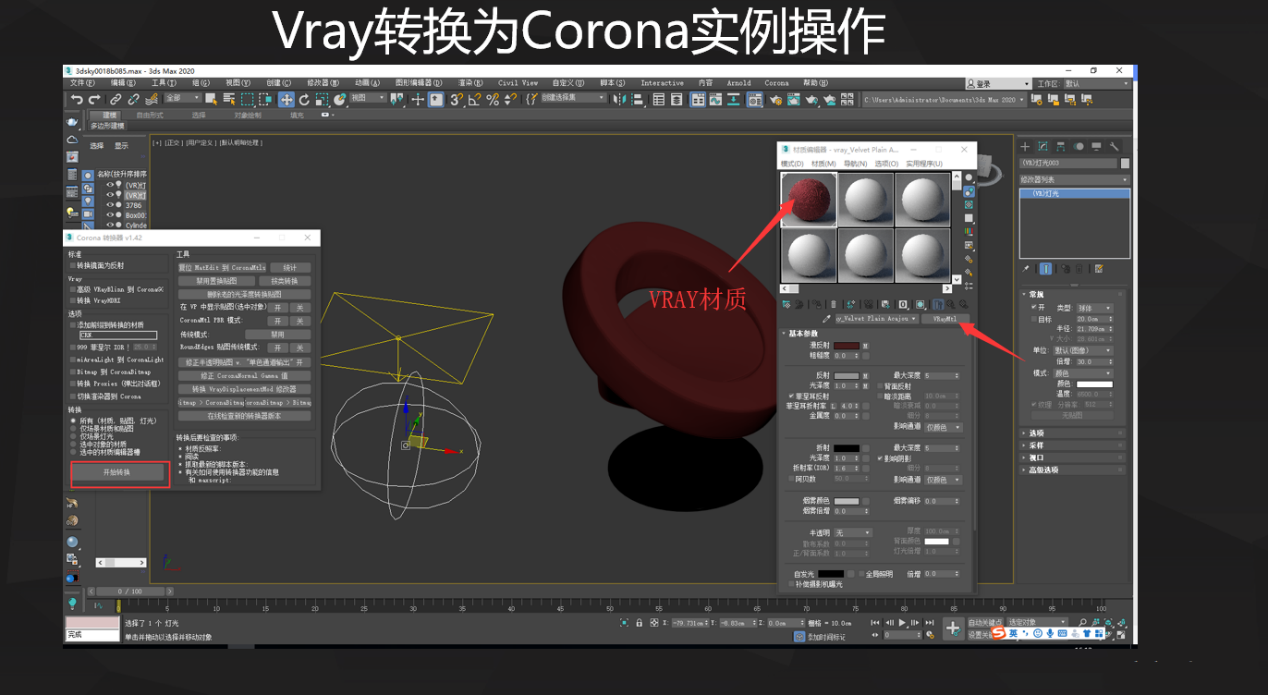The image size is (1268, 695).
Task: Select the red velvet material sample slot
Action: click(808, 198)
